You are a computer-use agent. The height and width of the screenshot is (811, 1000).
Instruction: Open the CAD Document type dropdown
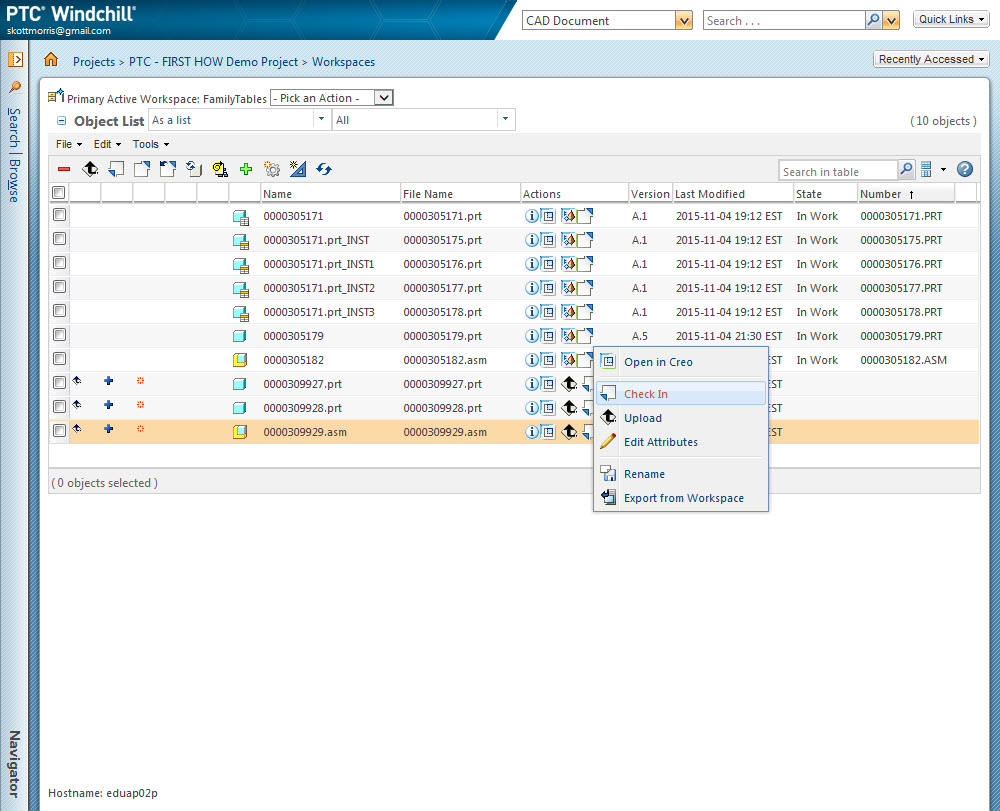(x=684, y=20)
